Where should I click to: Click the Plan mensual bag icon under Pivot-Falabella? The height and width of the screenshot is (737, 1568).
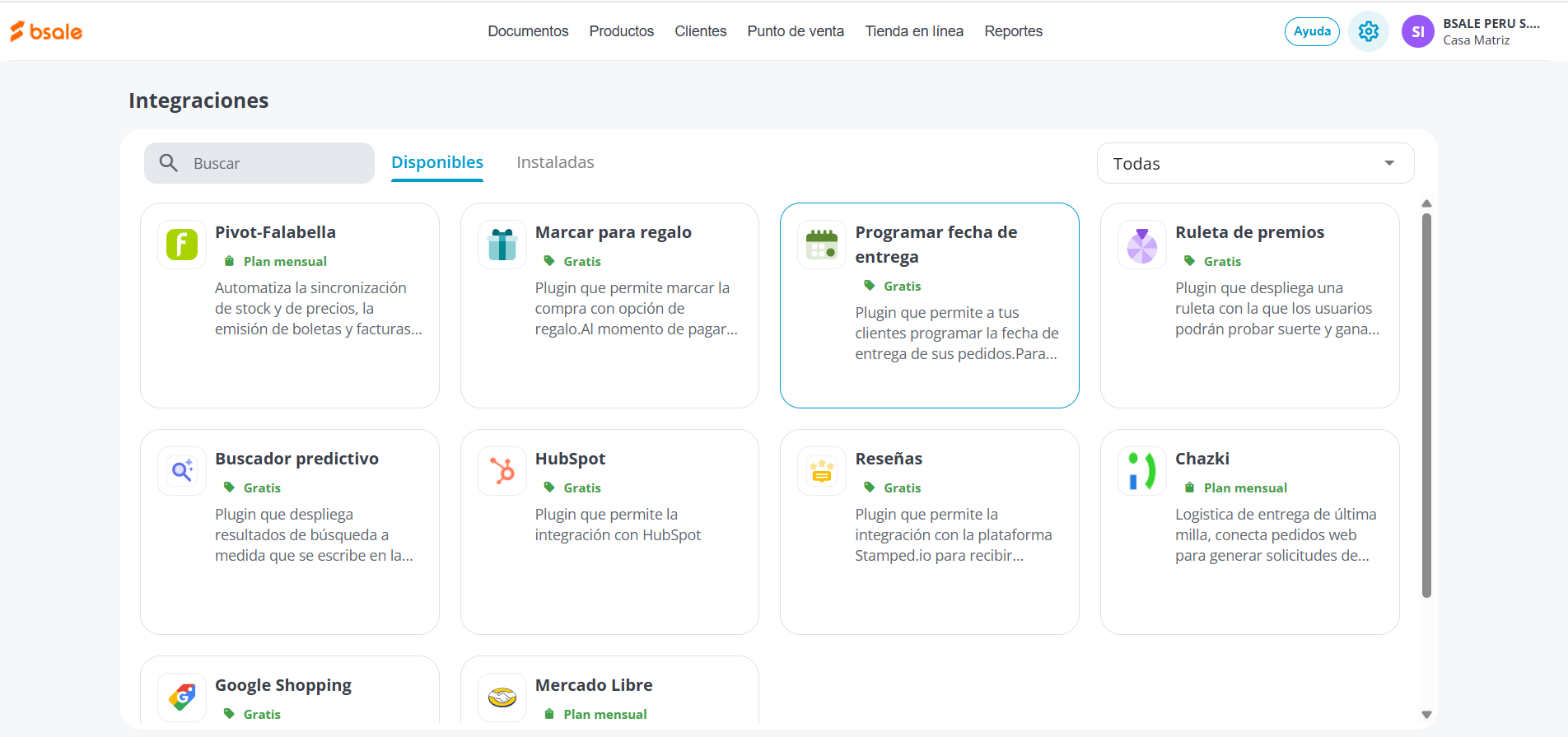(x=229, y=261)
